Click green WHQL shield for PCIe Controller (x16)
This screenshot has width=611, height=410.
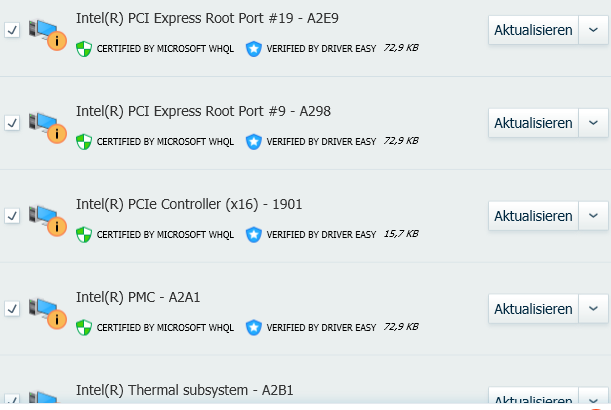(84, 234)
